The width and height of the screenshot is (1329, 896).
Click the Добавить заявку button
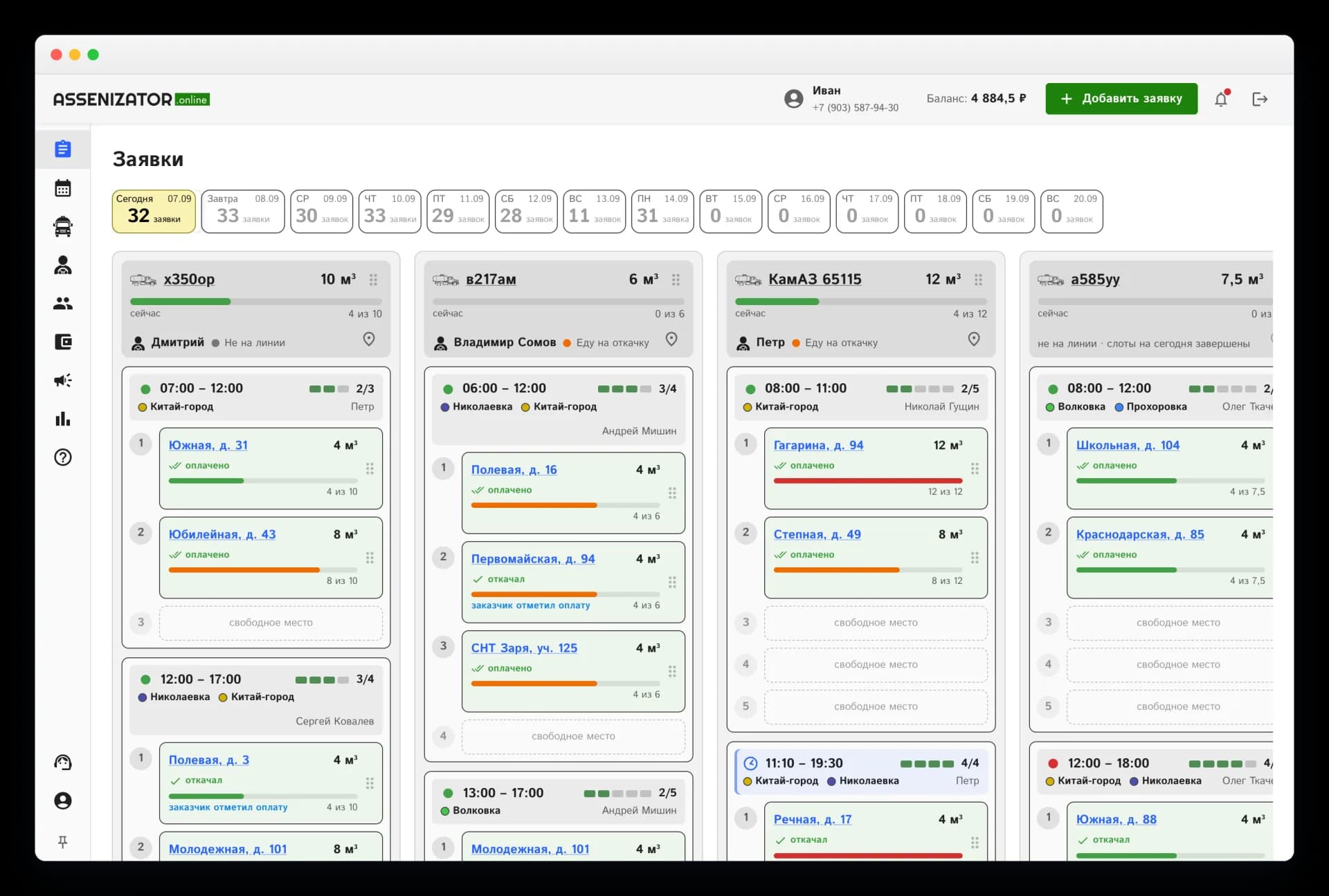pos(1121,98)
